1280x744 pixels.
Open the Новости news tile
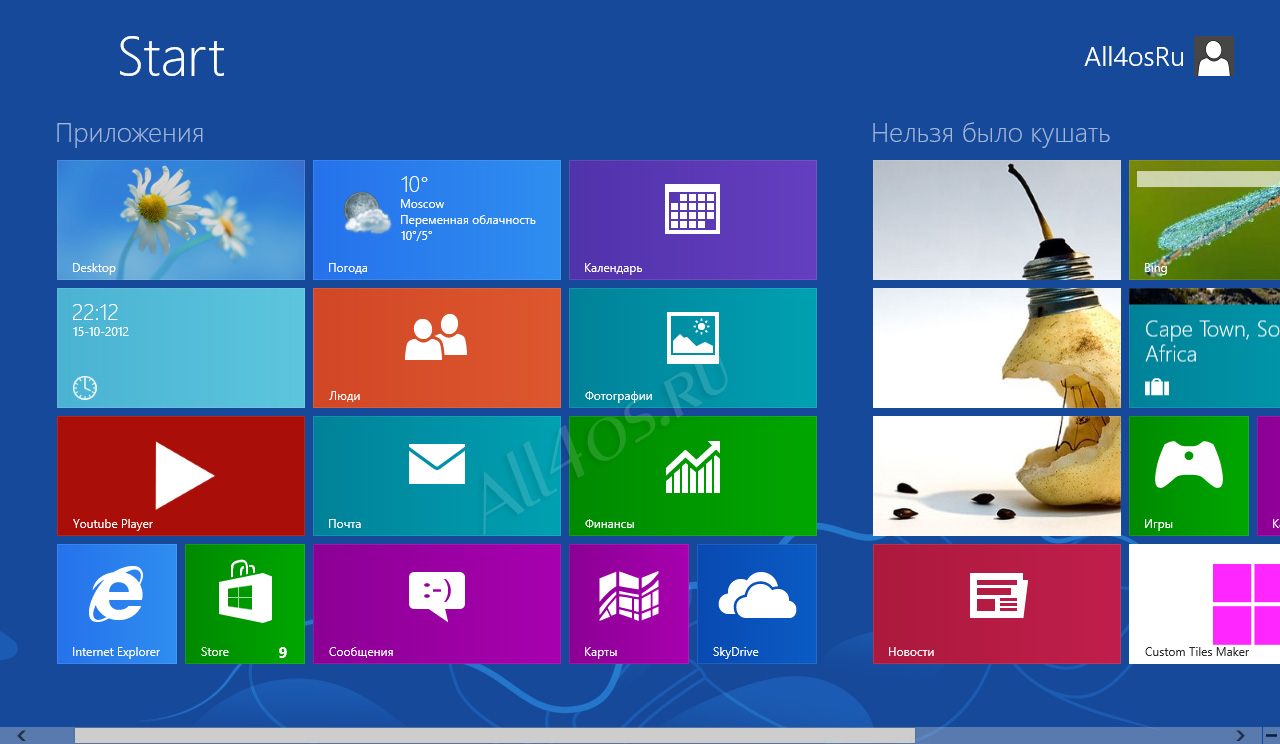coord(997,604)
